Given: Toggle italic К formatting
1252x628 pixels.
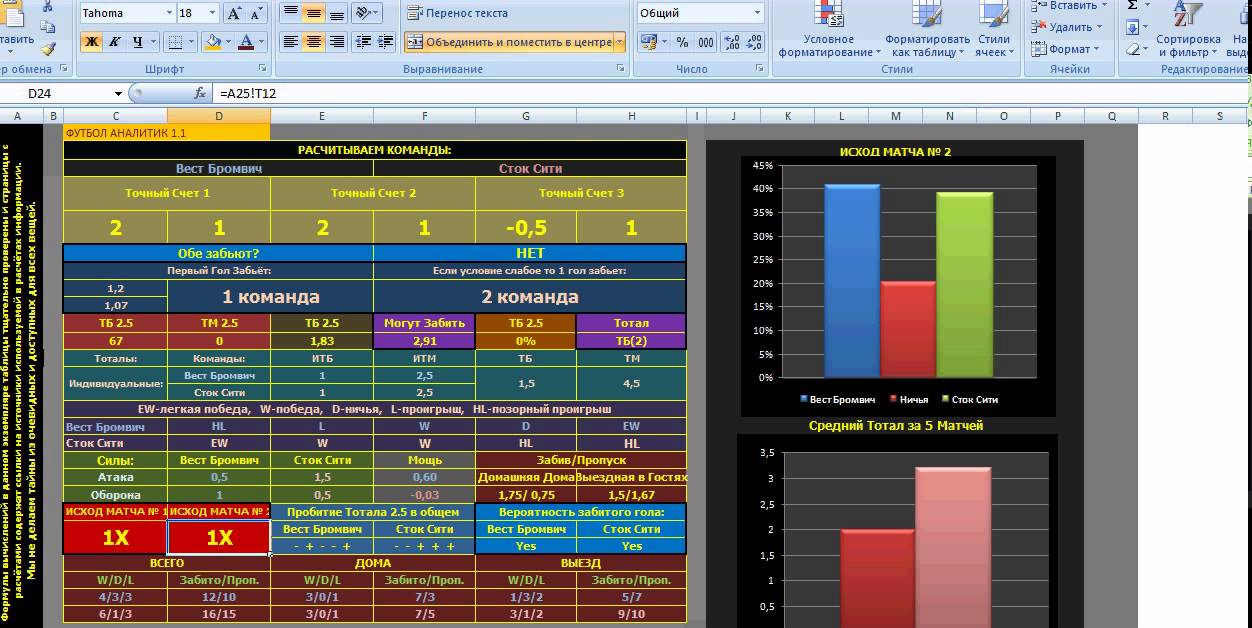Looking at the screenshot, I should point(114,42).
